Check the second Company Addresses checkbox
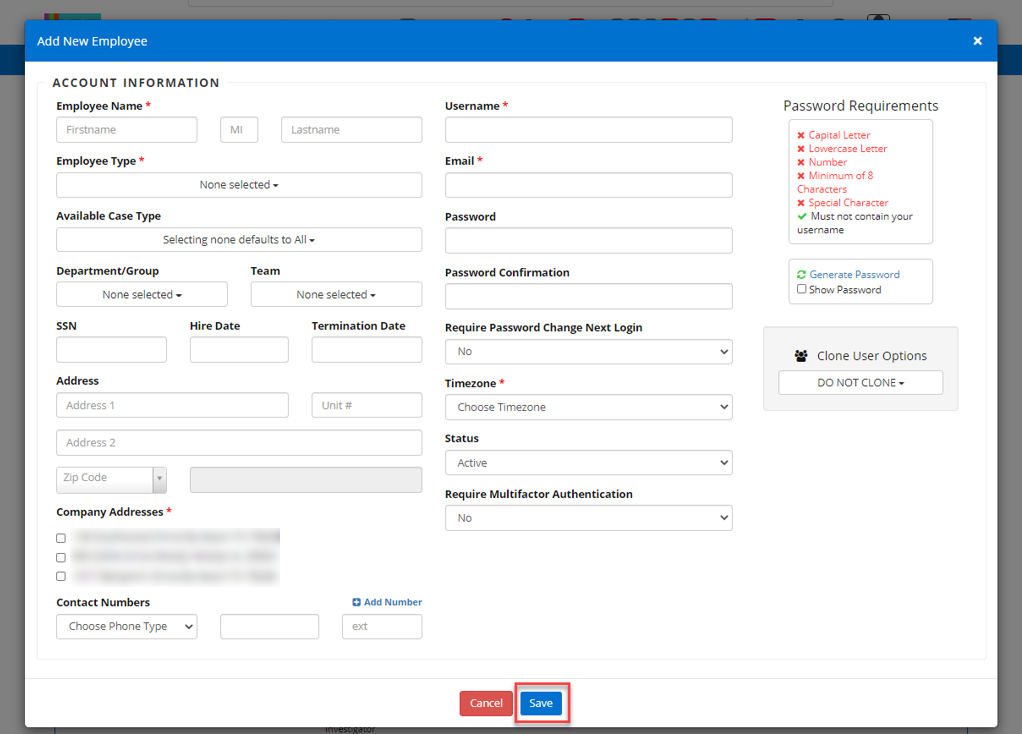Image resolution: width=1022 pixels, height=734 pixels. click(x=61, y=557)
